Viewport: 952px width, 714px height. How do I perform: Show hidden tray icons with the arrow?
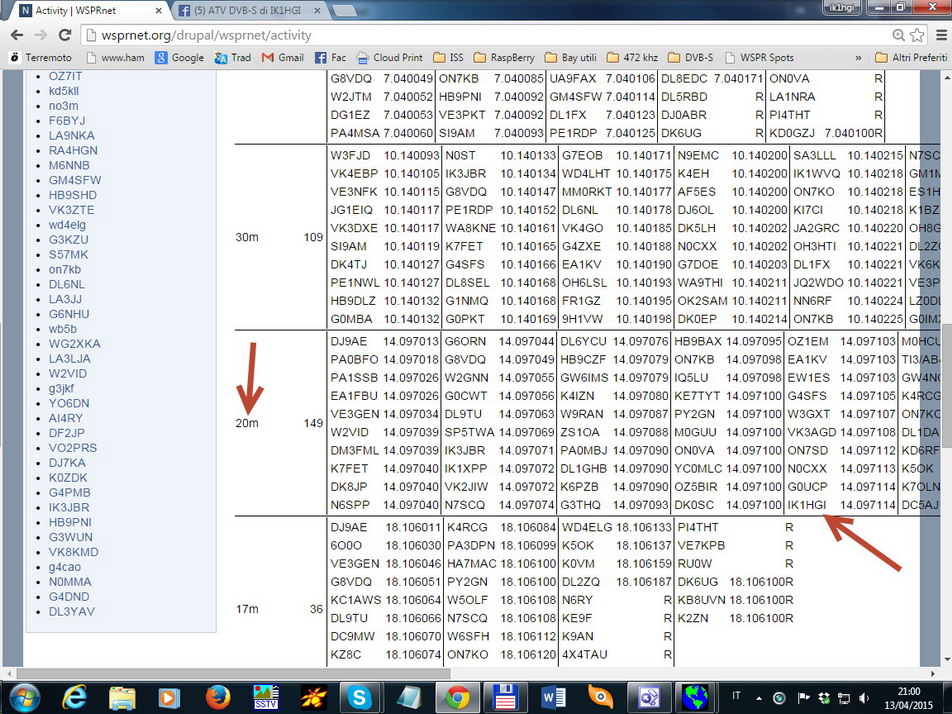coord(758,698)
